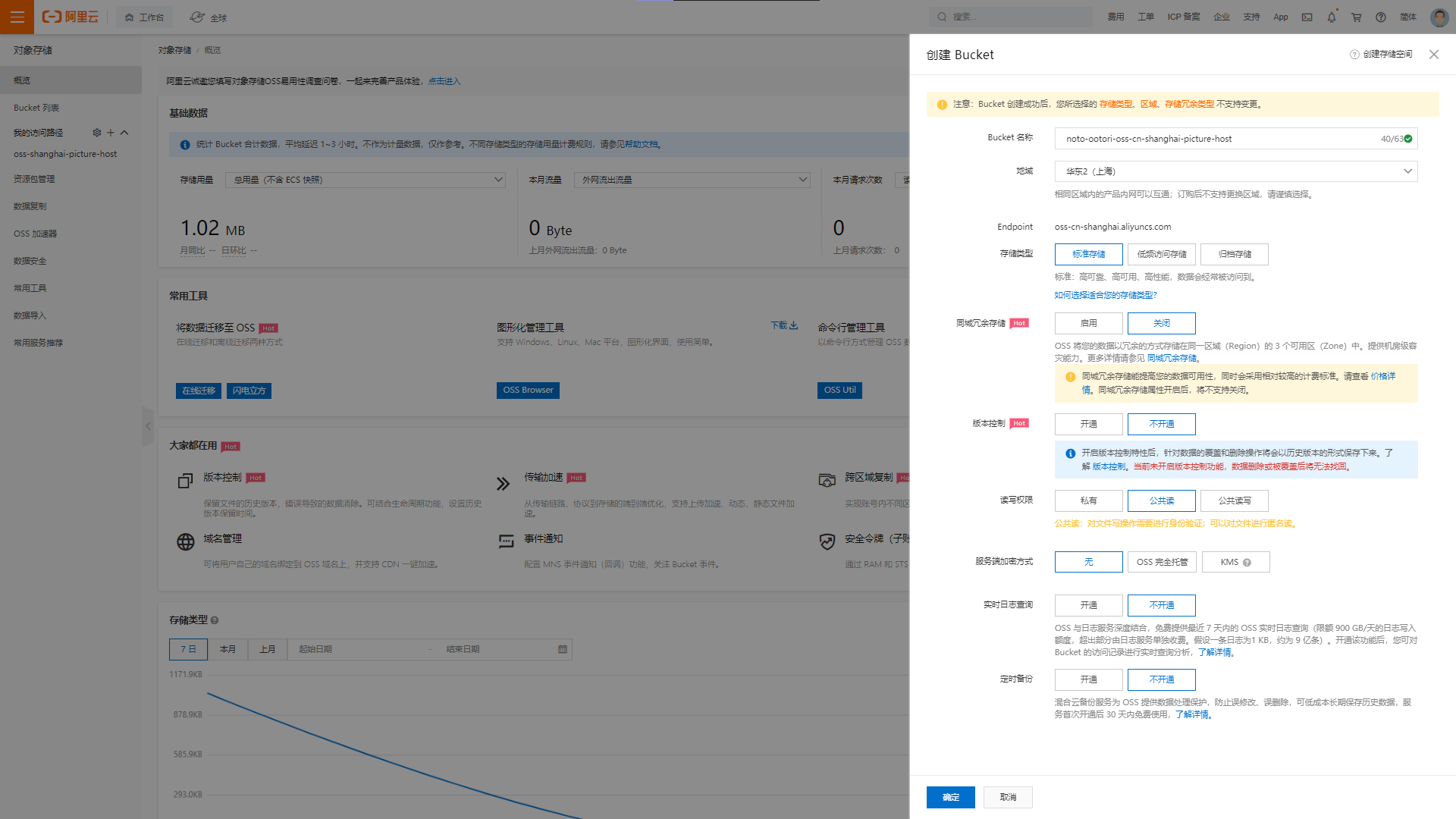The width and height of the screenshot is (1456, 819).
Task: Close the 创建 Bucket panel
Action: click(x=1434, y=55)
